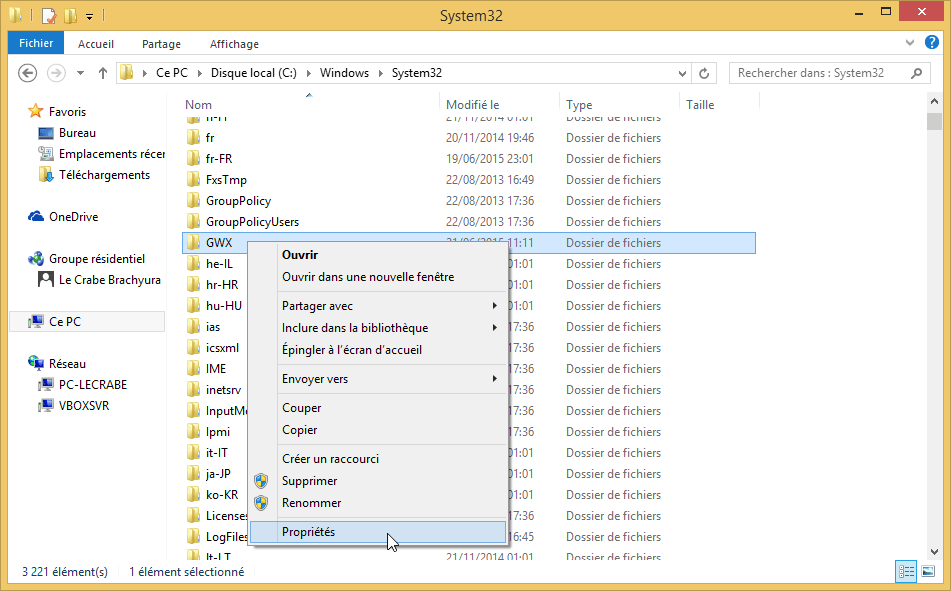Open Téléchargements in navigation pane
Viewport: 951px width, 591px height.
pos(104,175)
